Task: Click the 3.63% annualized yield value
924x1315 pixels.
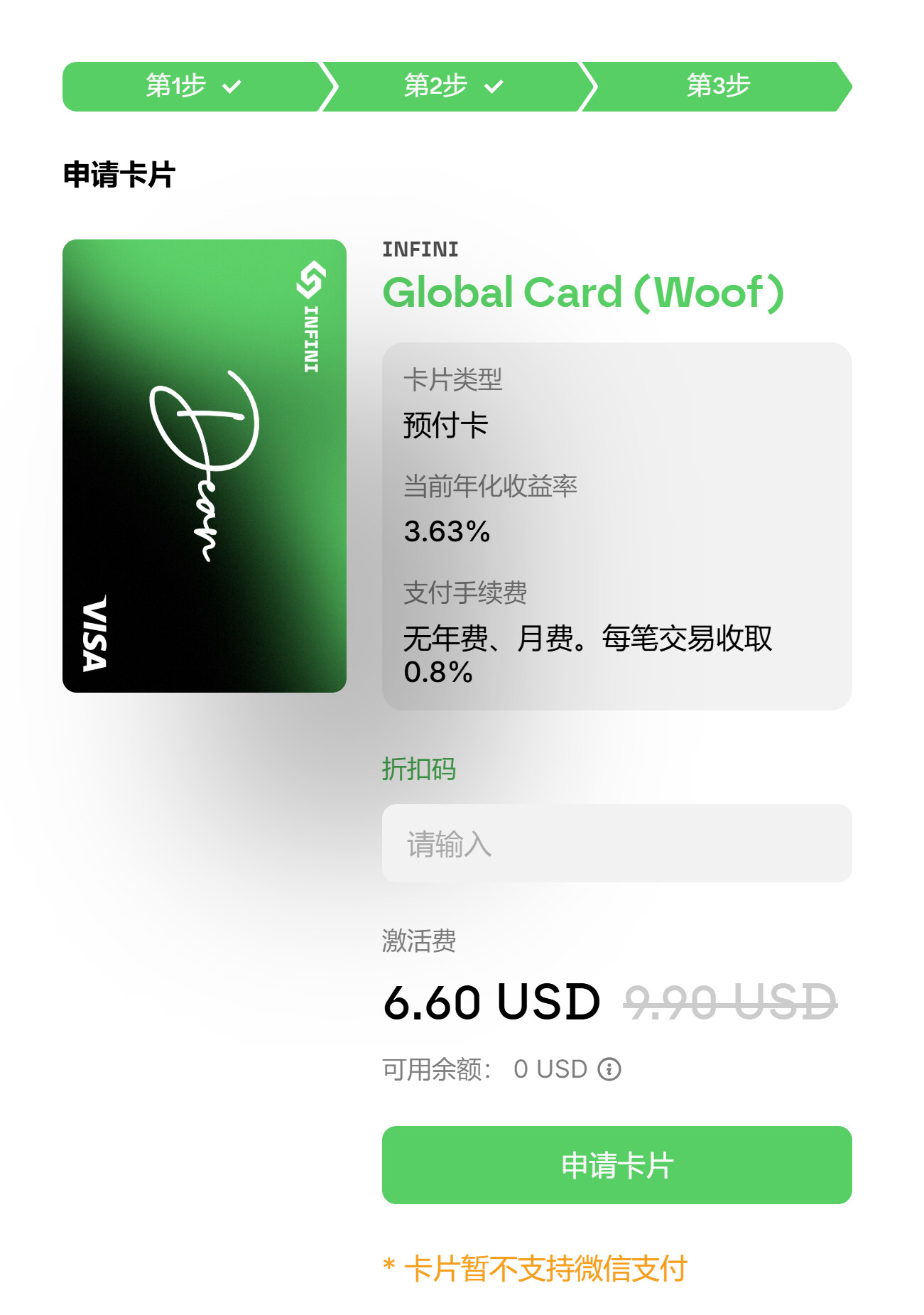Action: tap(447, 531)
